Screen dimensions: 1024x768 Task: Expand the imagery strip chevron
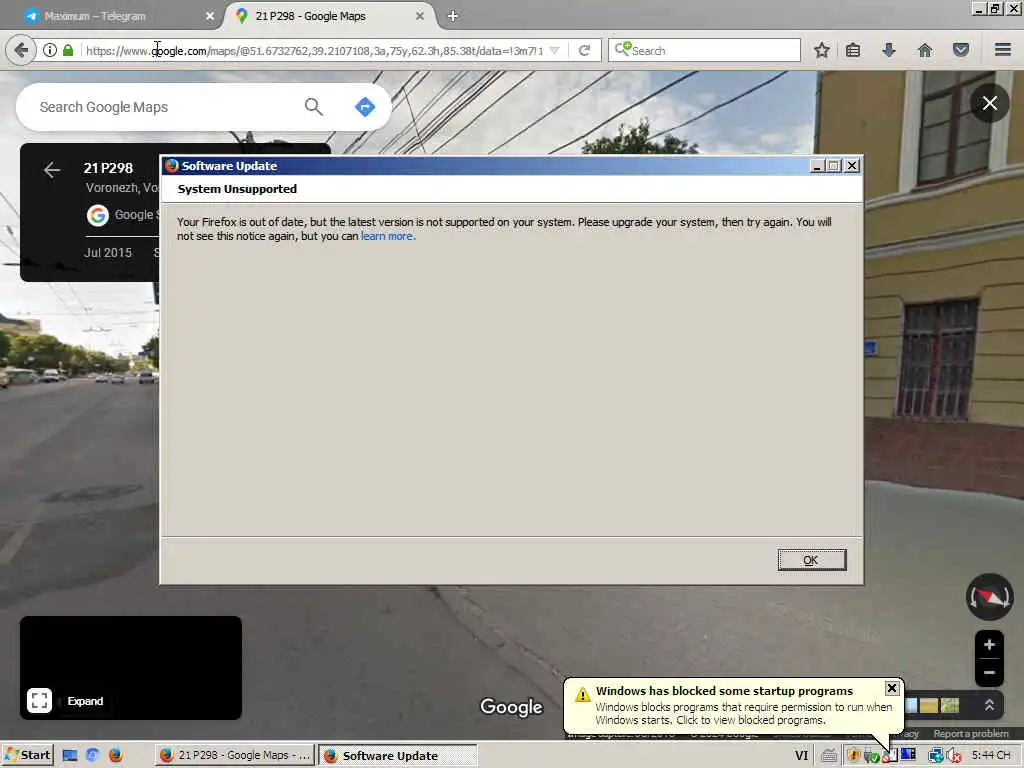[989, 705]
